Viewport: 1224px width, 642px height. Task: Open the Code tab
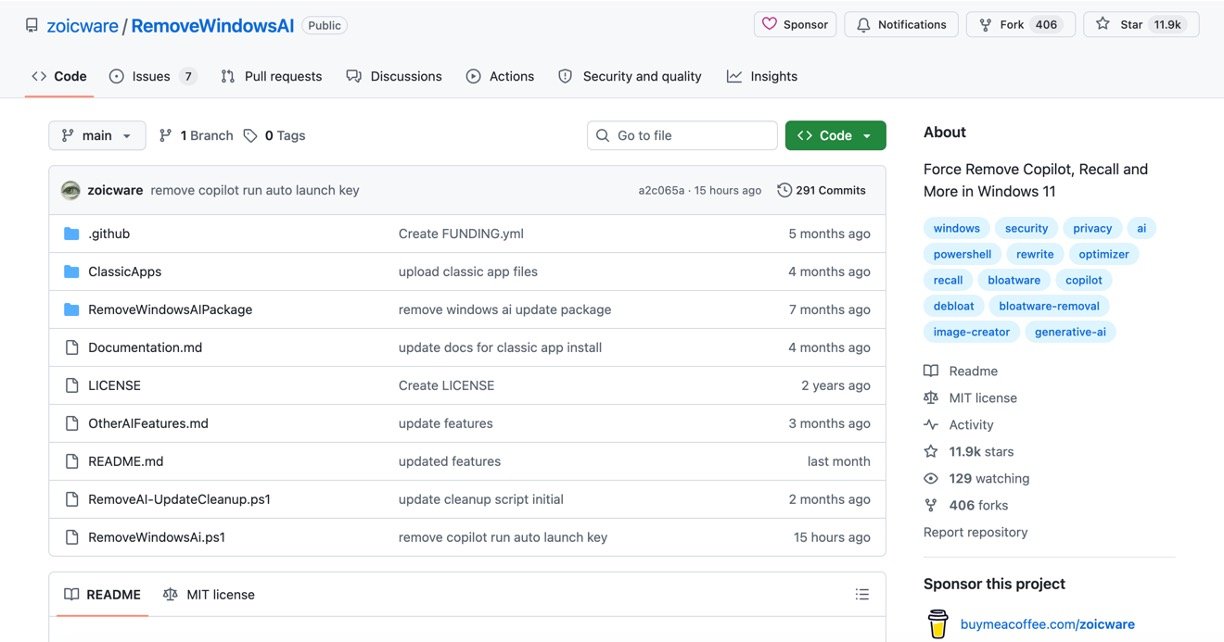(59, 76)
